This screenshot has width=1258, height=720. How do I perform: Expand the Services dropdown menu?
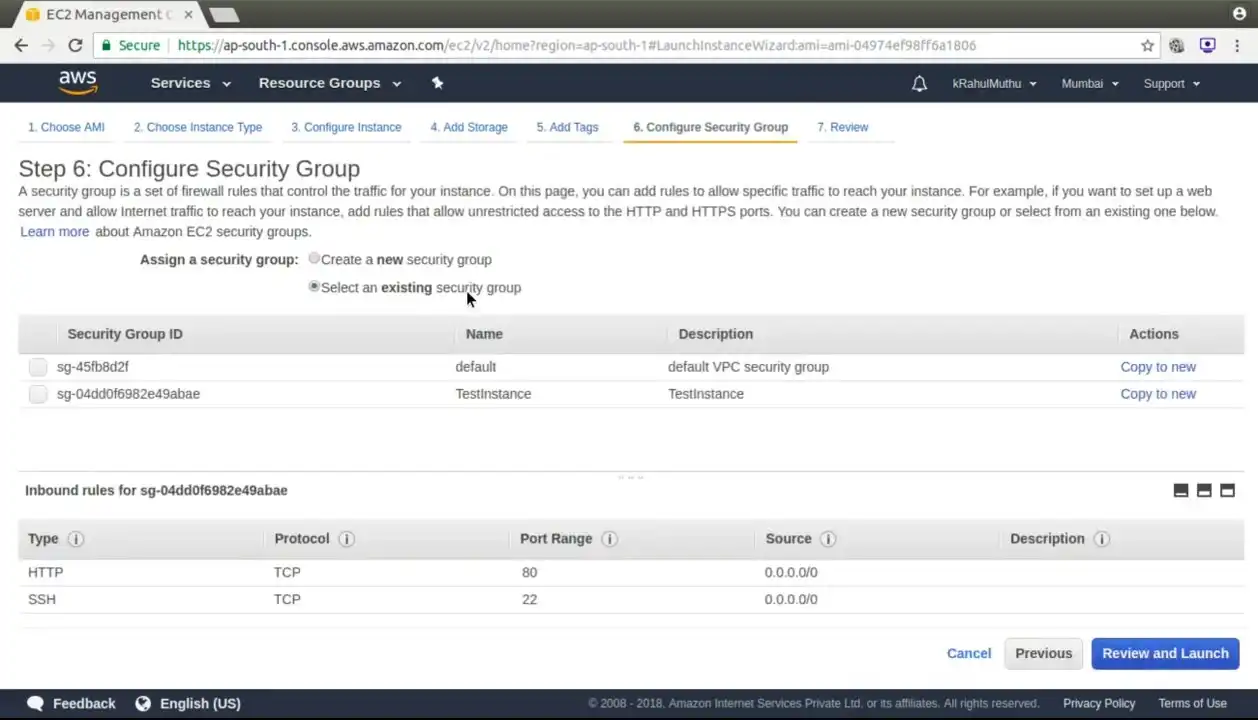pos(191,83)
